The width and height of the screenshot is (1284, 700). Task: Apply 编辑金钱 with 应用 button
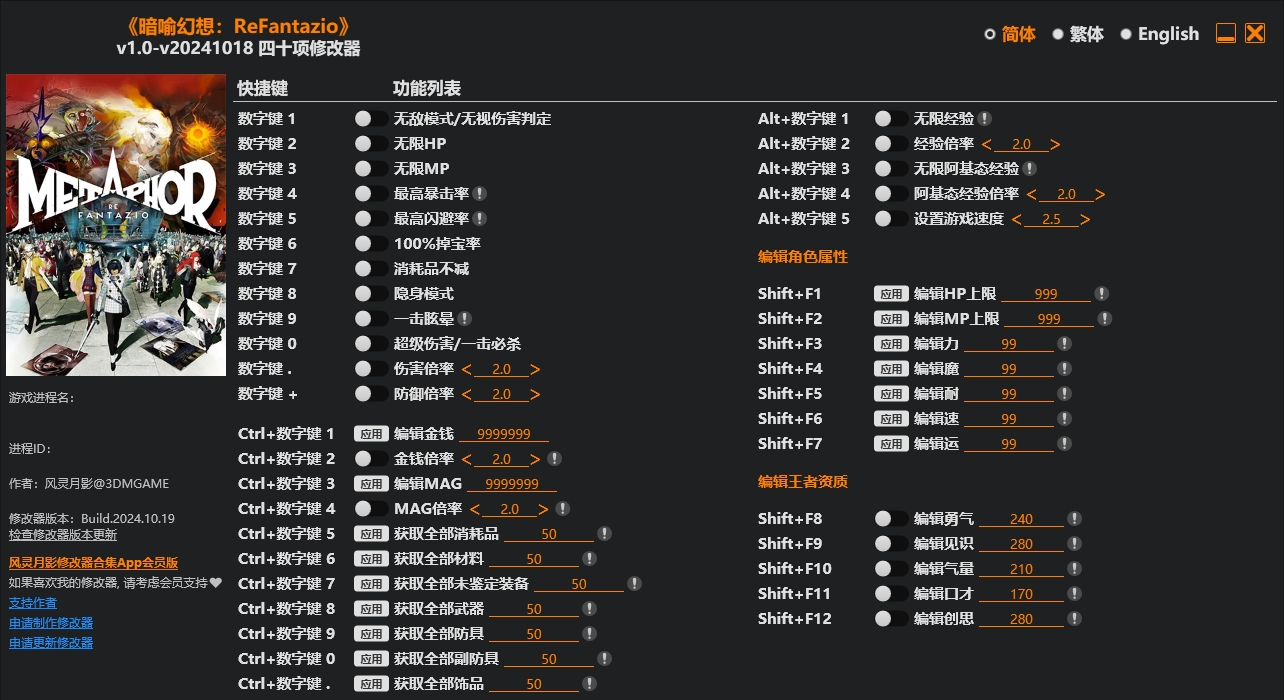tap(371, 434)
